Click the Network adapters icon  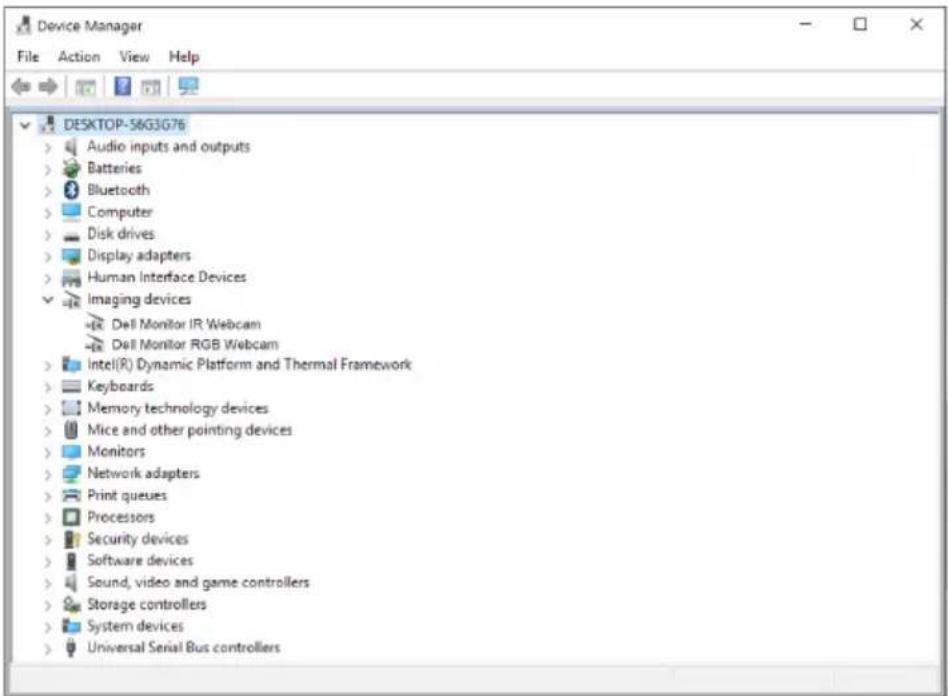tap(71, 473)
